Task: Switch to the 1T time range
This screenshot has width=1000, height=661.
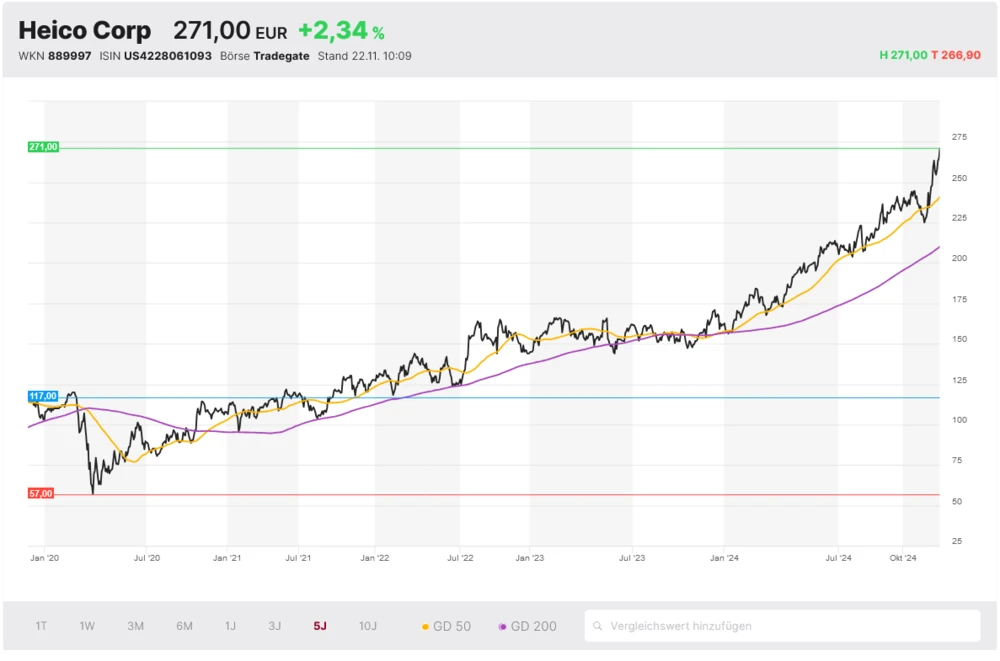Action: pyautogui.click(x=41, y=627)
